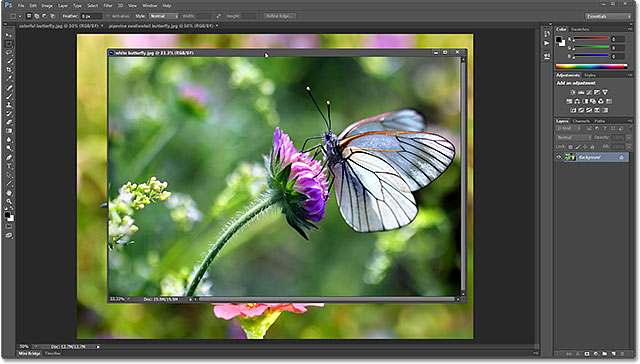
Task: Click the History panel icon
Action: click(x=547, y=34)
